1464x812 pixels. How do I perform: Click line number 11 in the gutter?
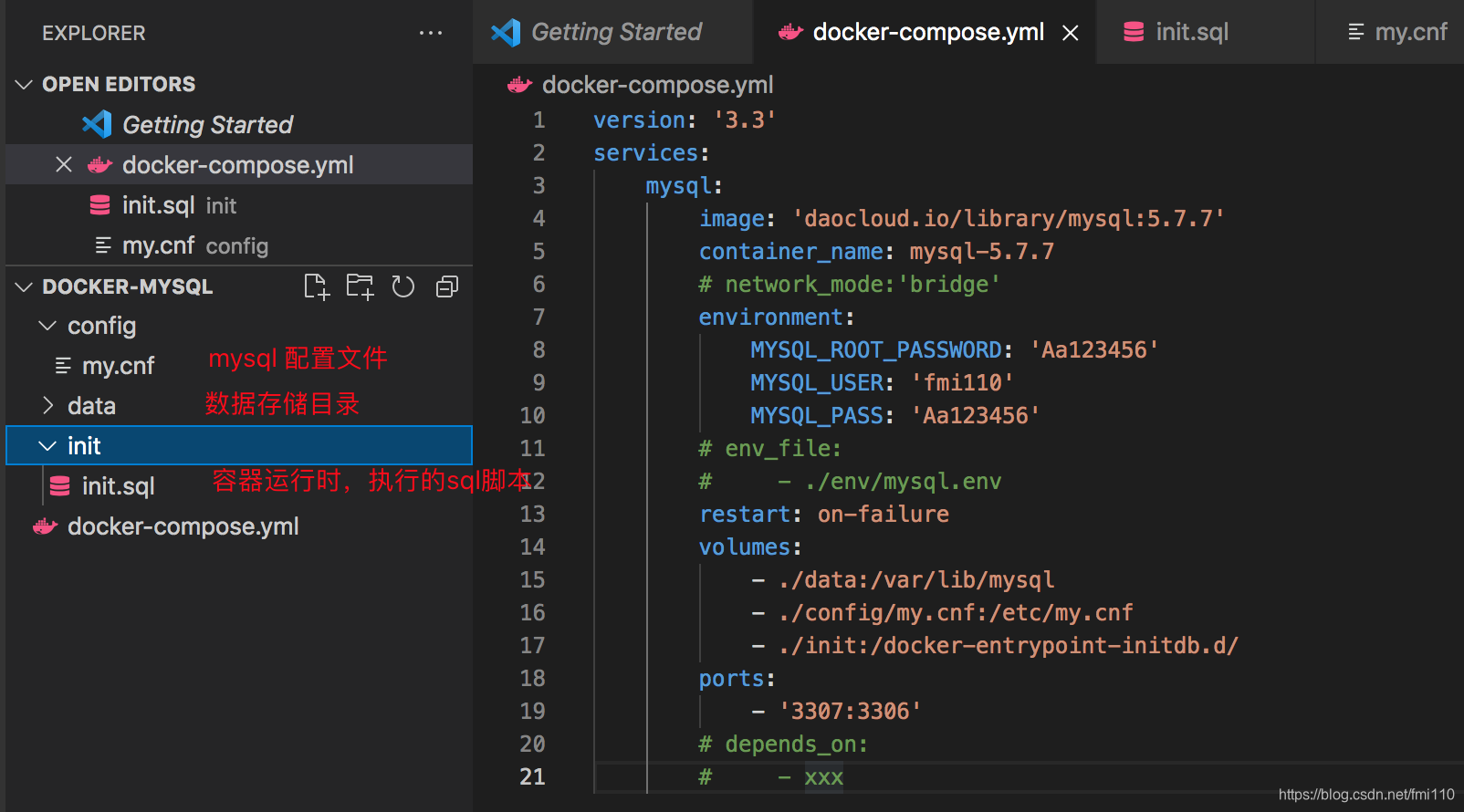(533, 448)
